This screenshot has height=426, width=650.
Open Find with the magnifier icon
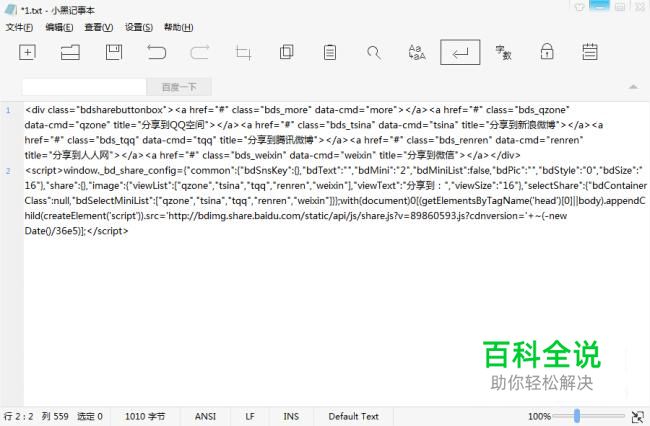[374, 53]
